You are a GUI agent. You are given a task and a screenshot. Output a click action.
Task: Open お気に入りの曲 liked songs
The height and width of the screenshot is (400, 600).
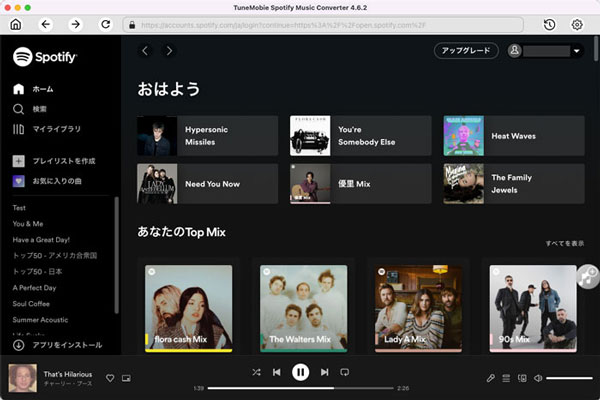pyautogui.click(x=47, y=181)
